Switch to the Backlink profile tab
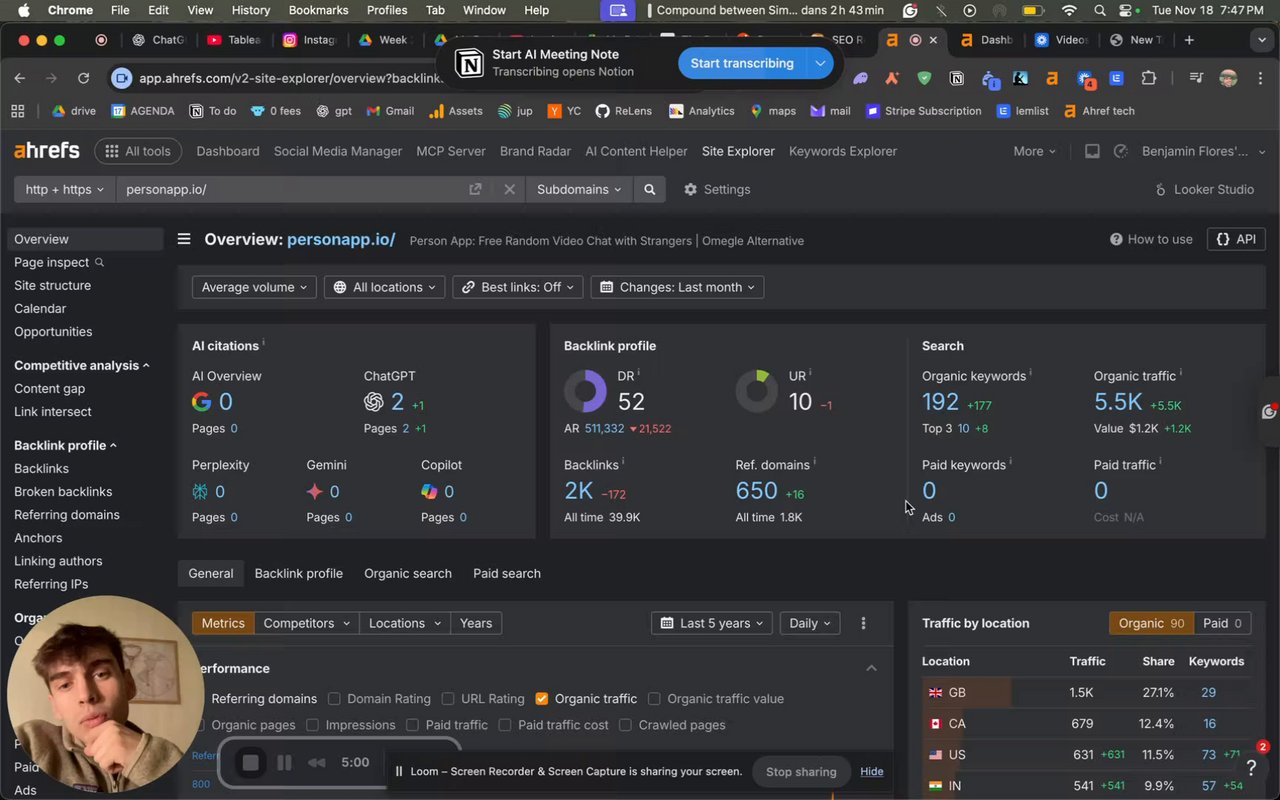Image resolution: width=1280 pixels, height=800 pixels. (x=299, y=573)
